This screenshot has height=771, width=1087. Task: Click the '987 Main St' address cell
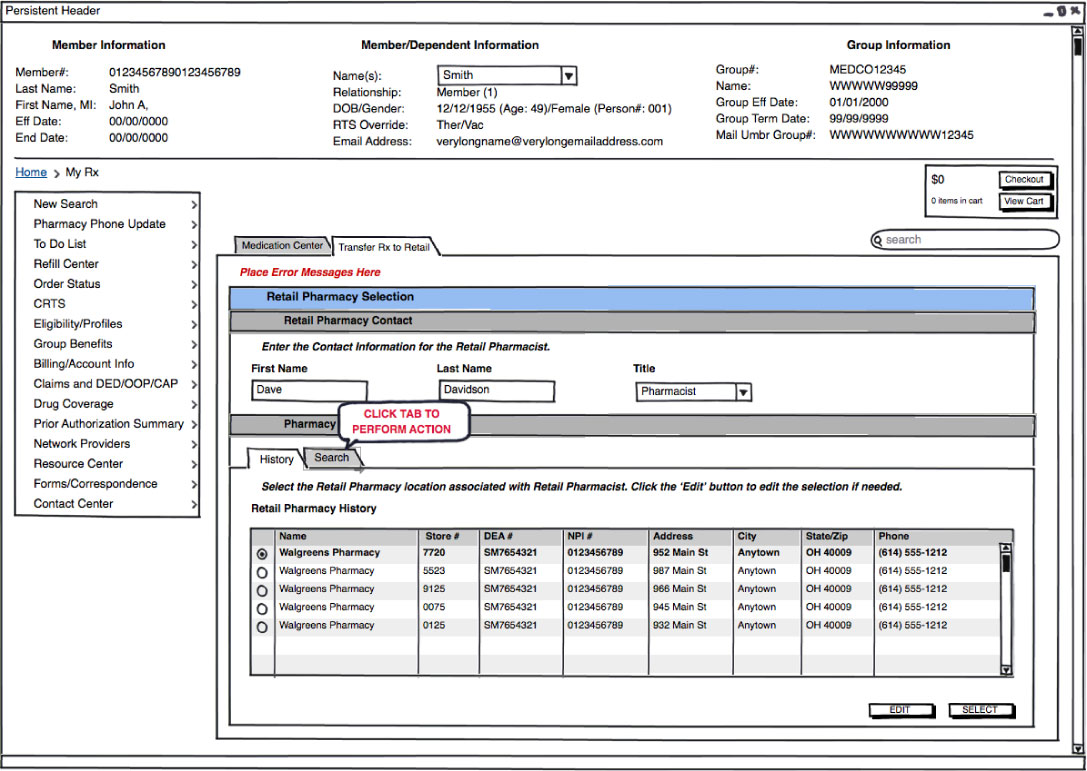point(679,571)
